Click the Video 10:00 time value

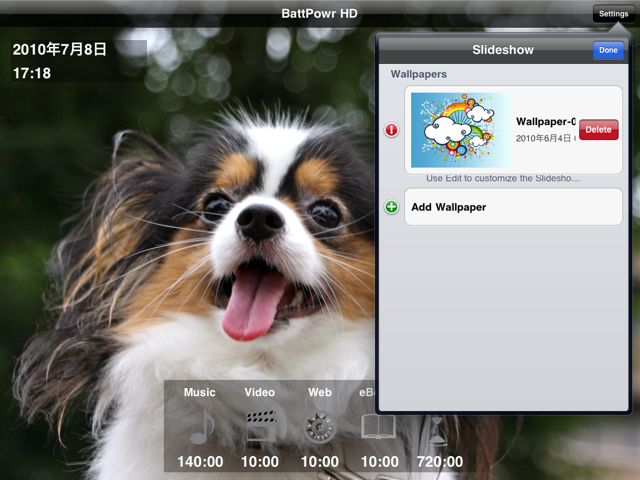tap(260, 462)
